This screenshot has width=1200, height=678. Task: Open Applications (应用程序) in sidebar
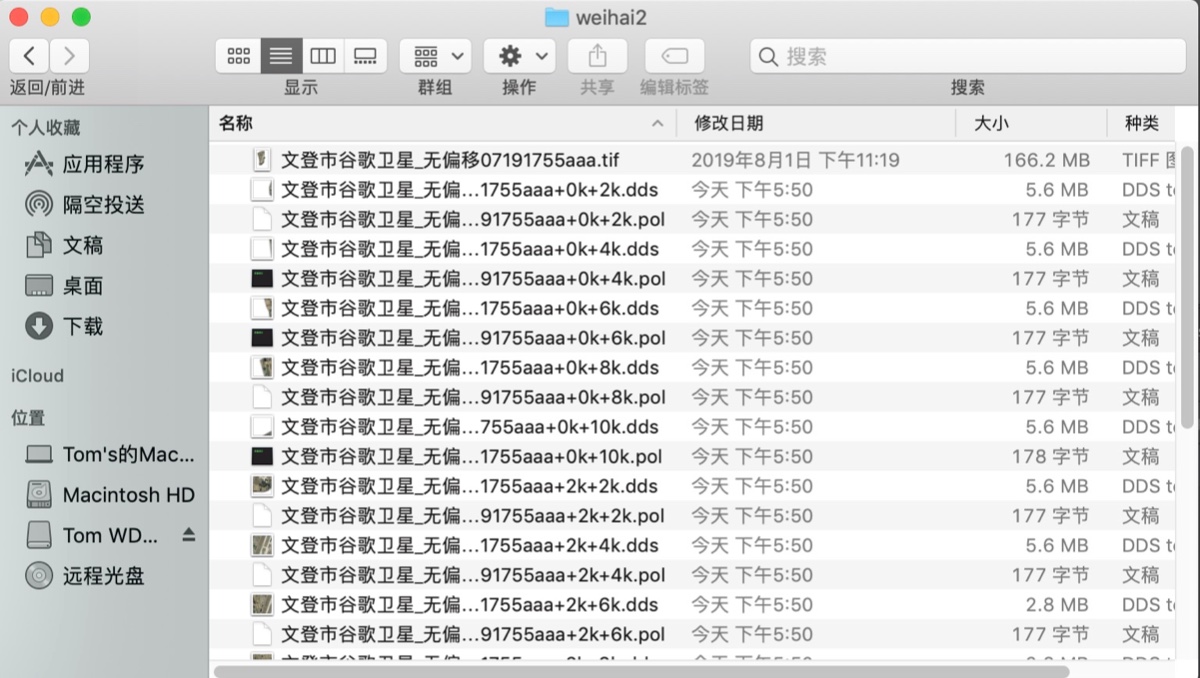tap(102, 164)
